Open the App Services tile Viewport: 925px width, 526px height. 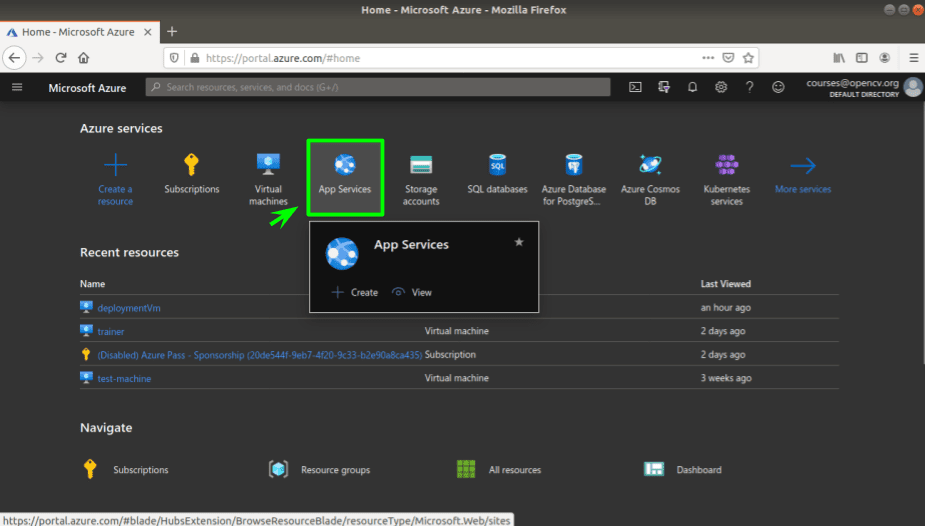[345, 177]
